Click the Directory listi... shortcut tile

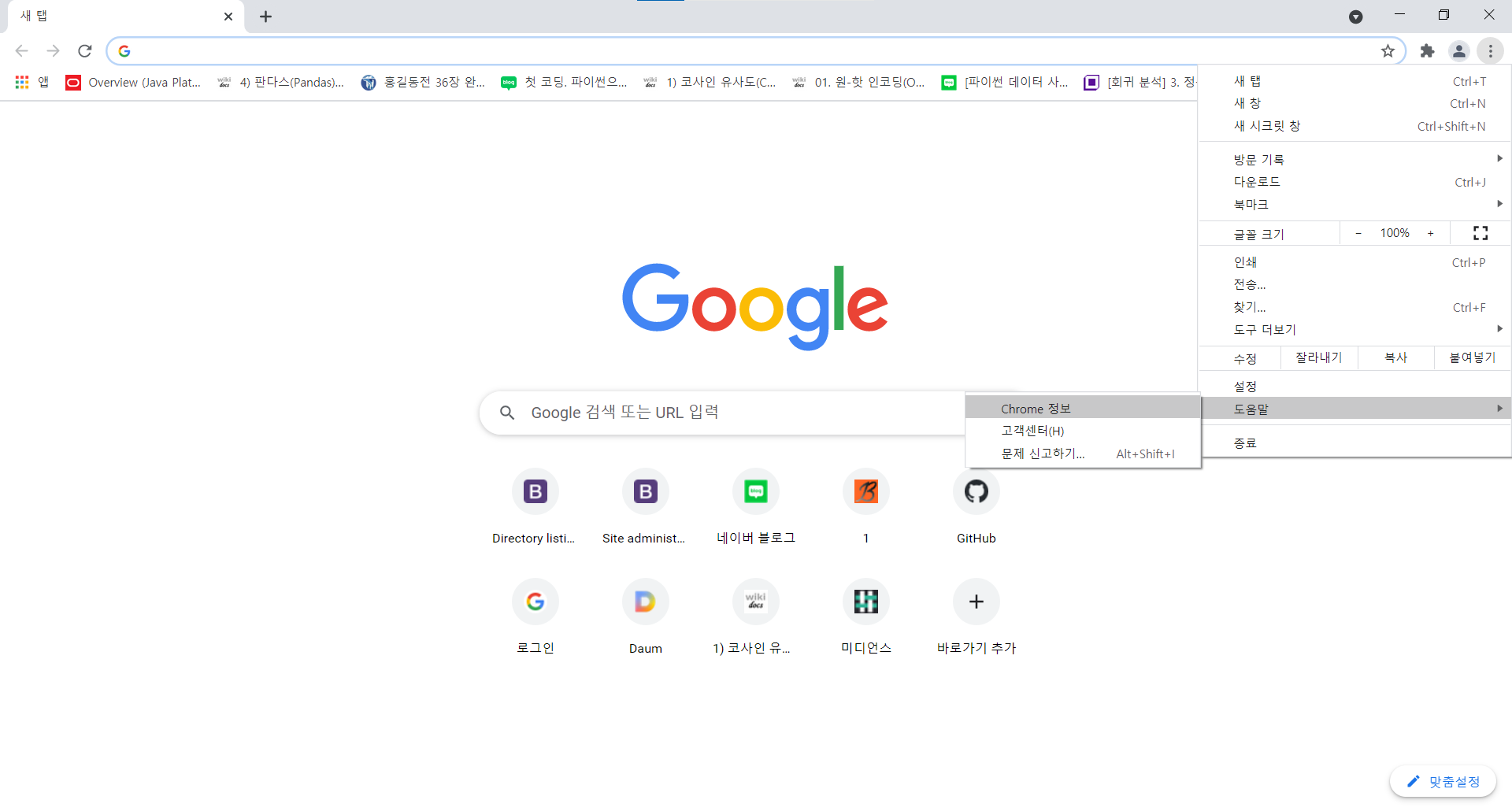tap(535, 507)
